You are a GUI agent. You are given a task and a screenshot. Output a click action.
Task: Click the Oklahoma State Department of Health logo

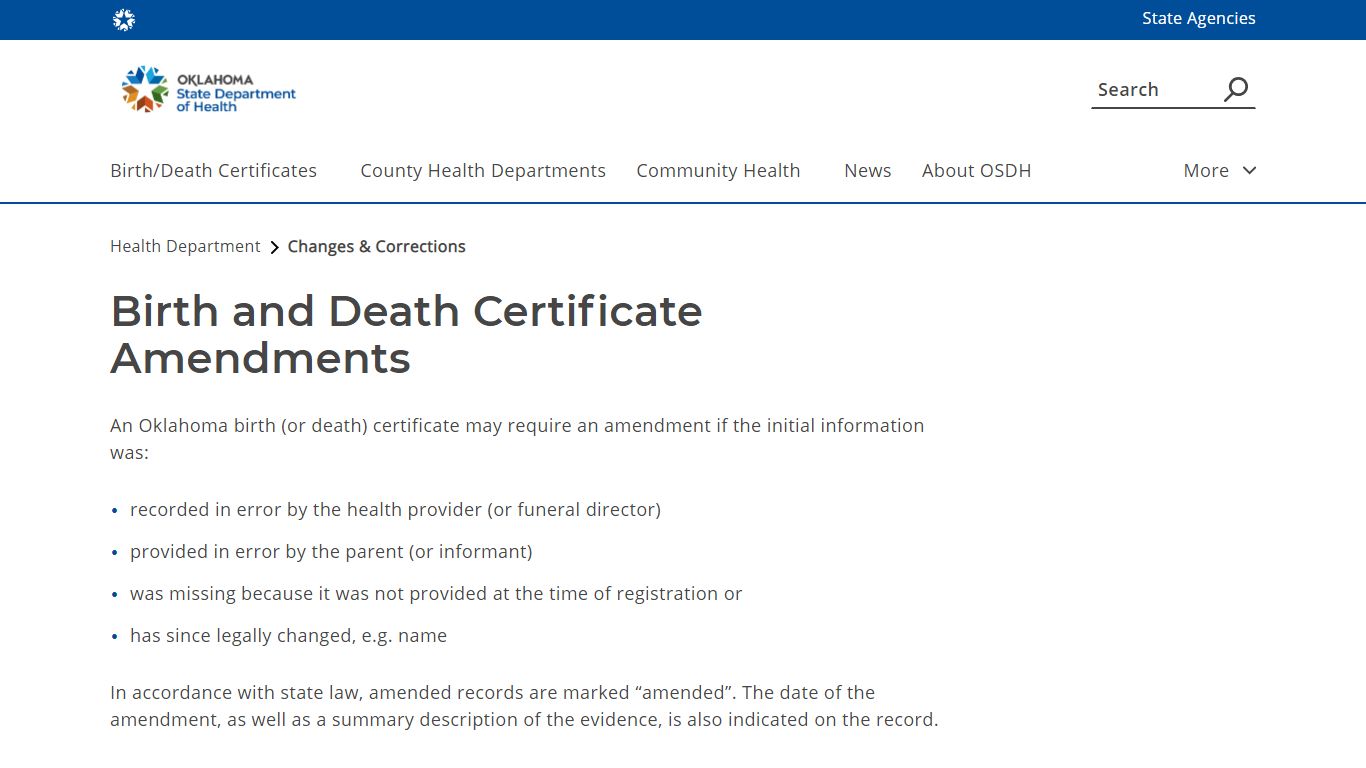209,90
